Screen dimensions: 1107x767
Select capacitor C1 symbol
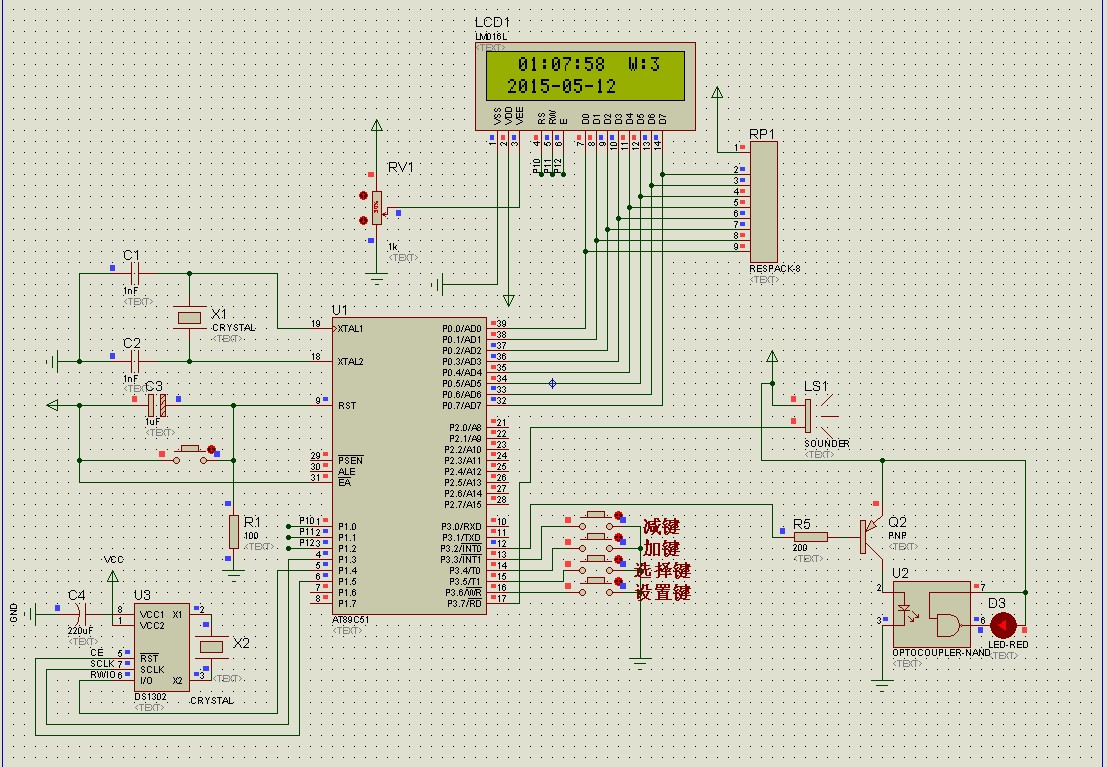135,273
